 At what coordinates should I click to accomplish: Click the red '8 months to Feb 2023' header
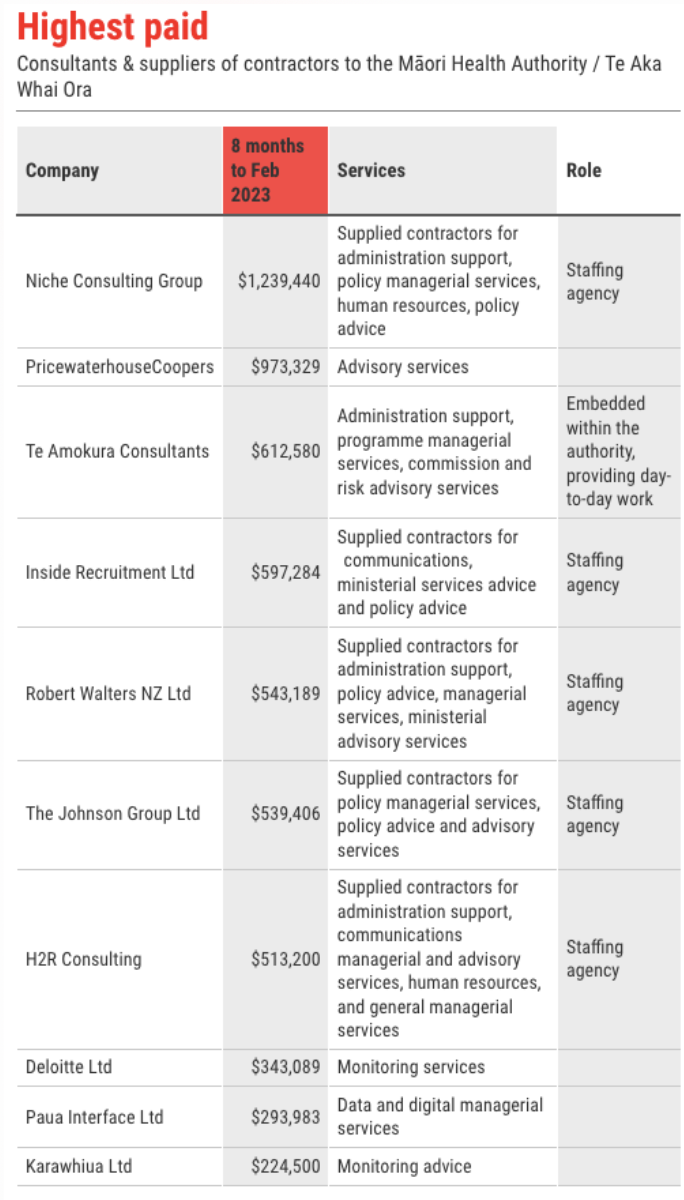pos(275,170)
